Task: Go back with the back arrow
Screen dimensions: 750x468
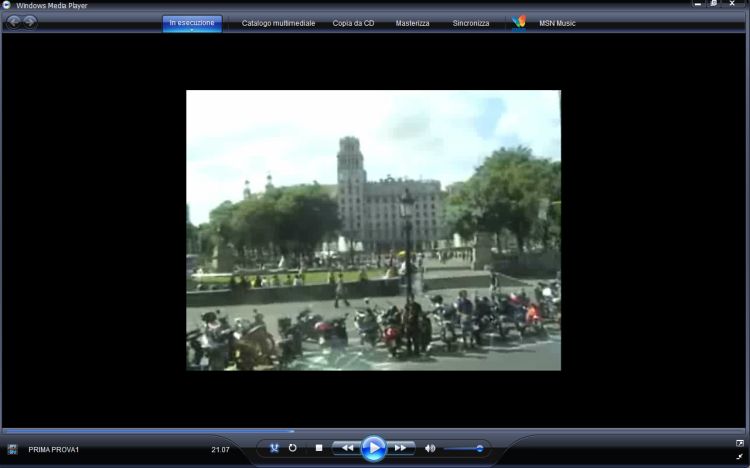Action: point(14,22)
